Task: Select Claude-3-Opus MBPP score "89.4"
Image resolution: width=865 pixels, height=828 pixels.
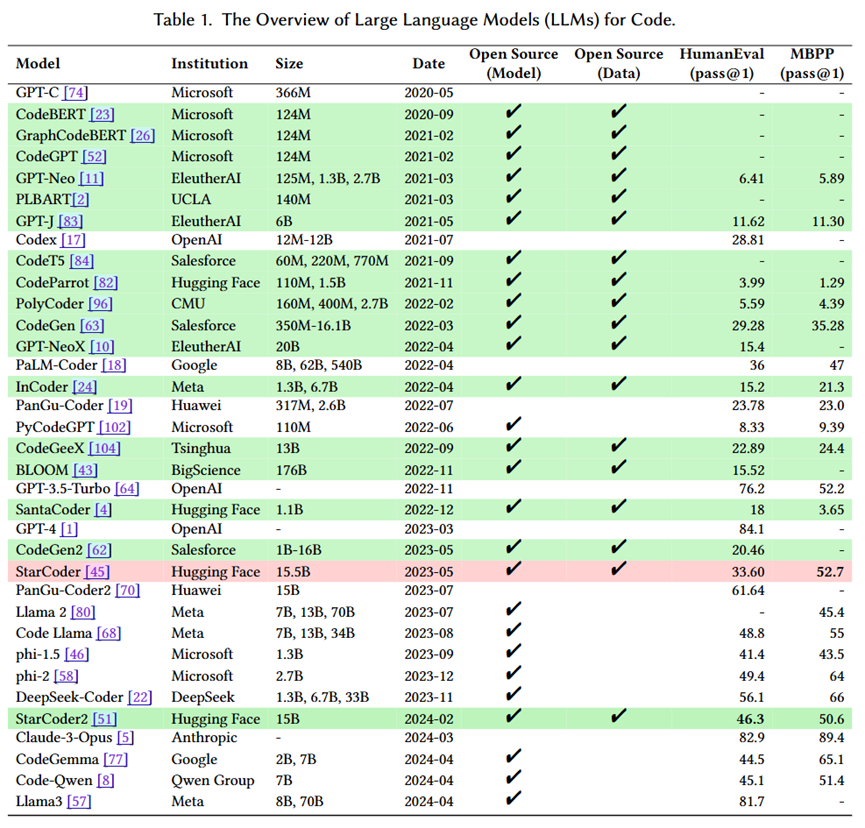Action: point(831,738)
